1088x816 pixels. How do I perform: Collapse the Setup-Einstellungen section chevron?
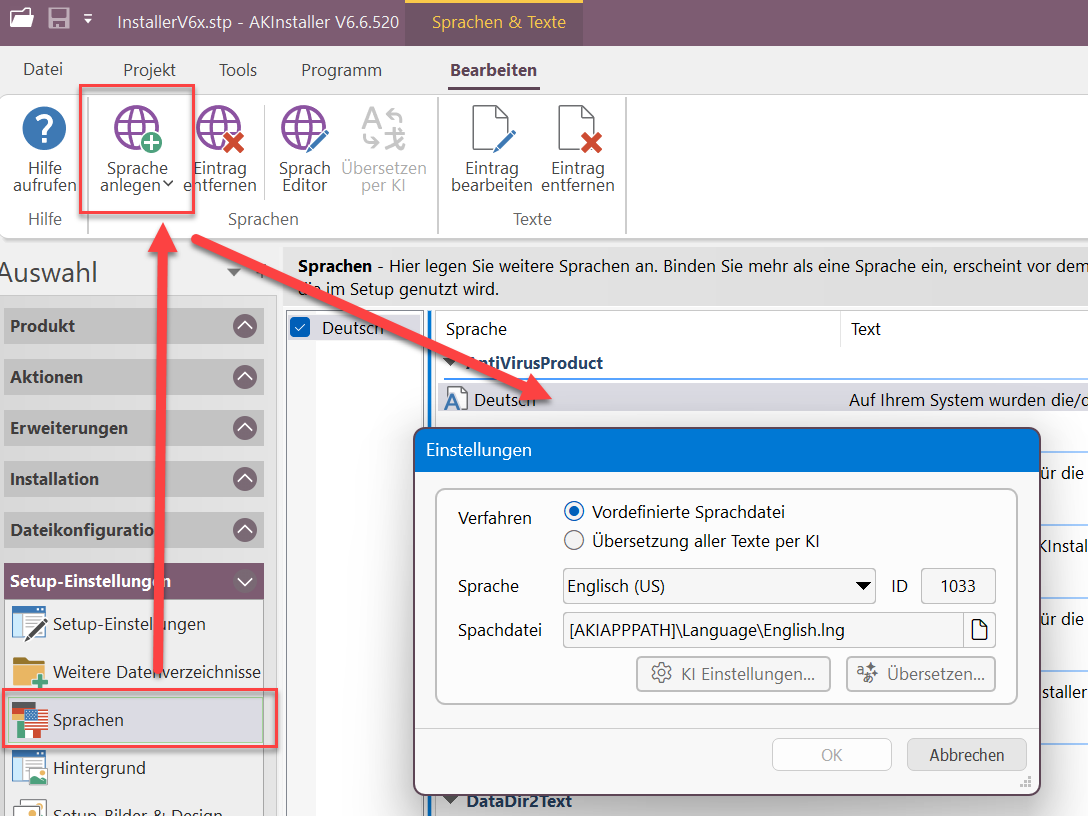[245, 581]
